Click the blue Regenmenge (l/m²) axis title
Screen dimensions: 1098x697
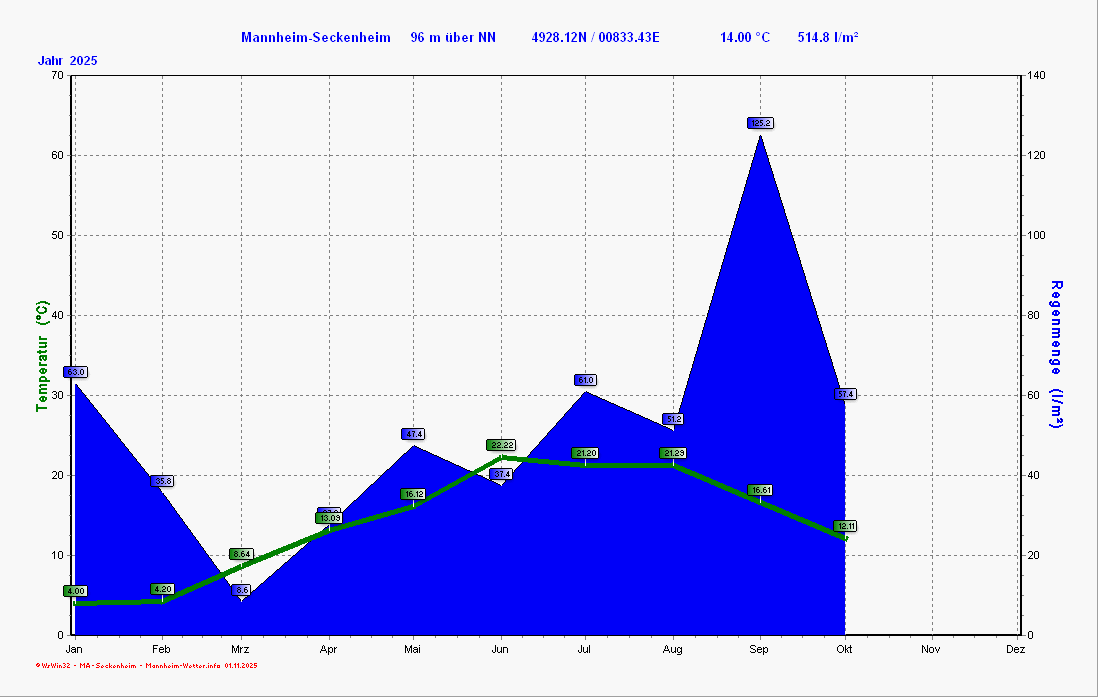click(x=1056, y=354)
